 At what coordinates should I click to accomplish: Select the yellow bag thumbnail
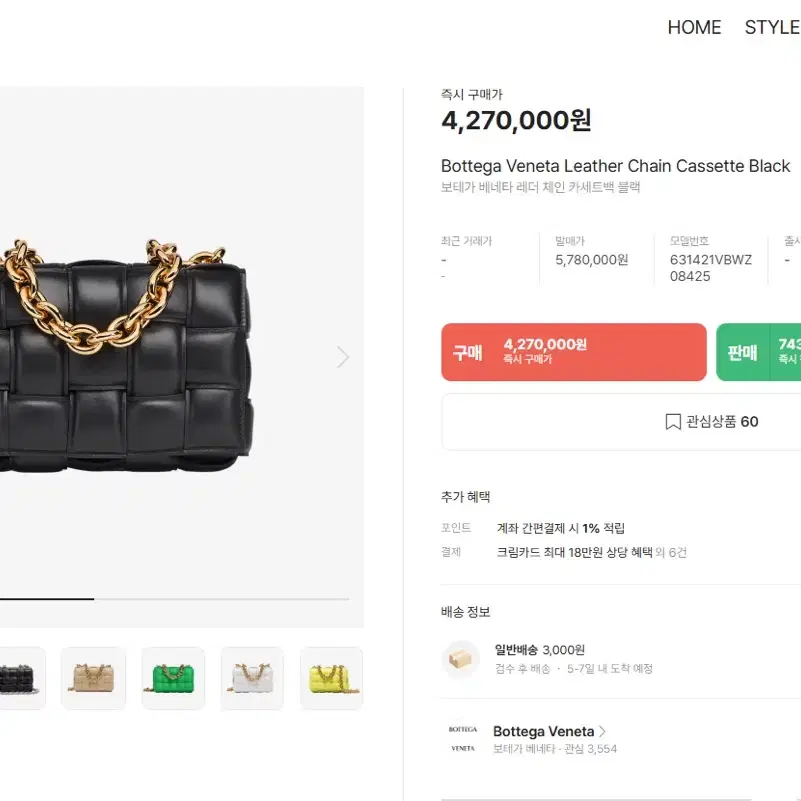point(332,678)
